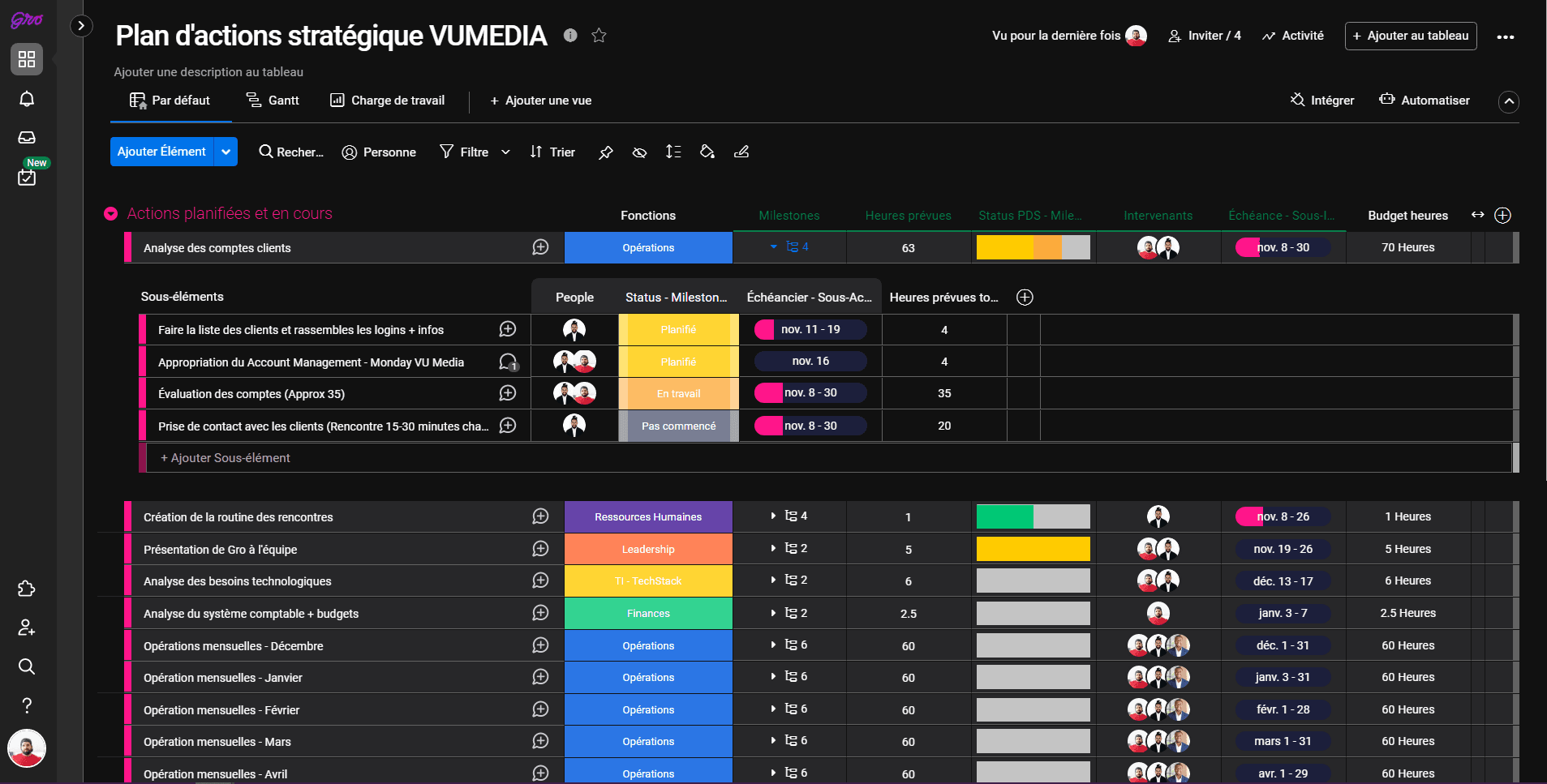Viewport: 1547px width, 784px height.
Task: Open conversation for Opération mensuelles - Mars
Action: point(541,741)
